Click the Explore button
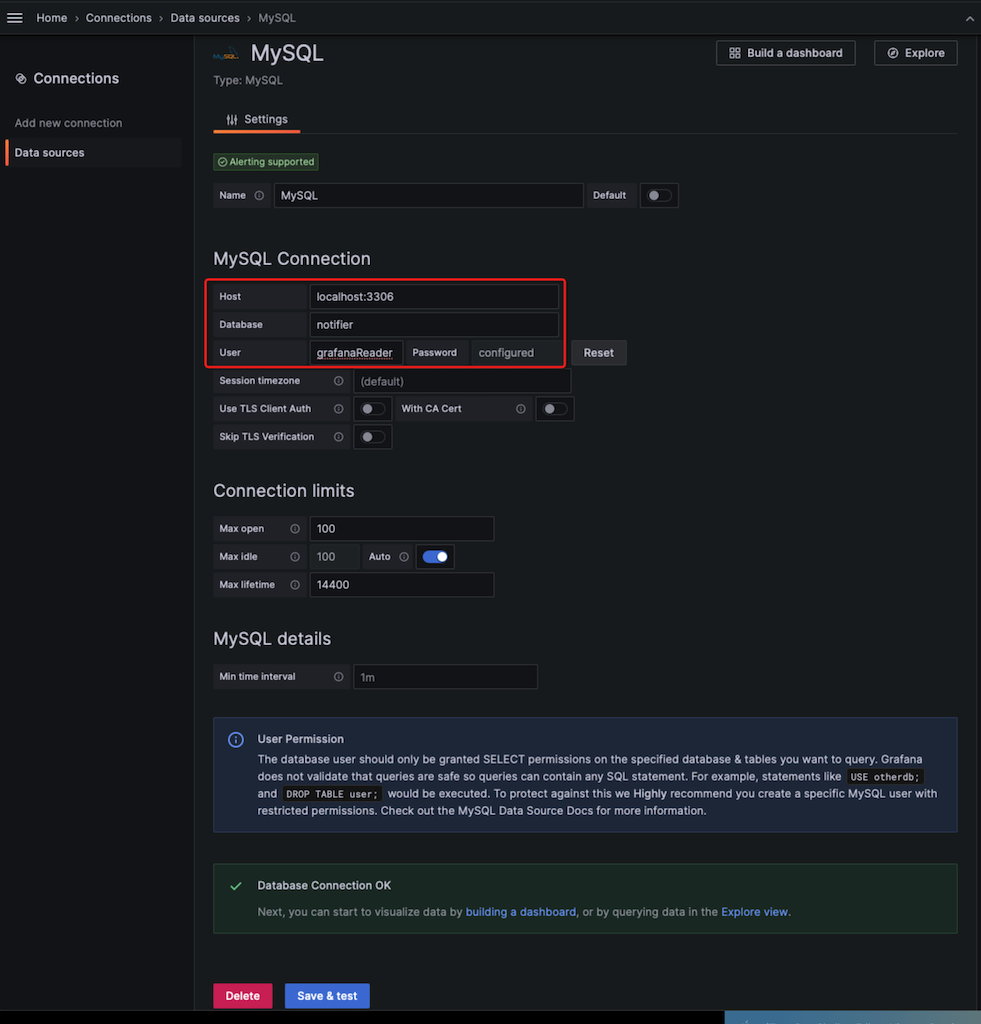 tap(916, 53)
